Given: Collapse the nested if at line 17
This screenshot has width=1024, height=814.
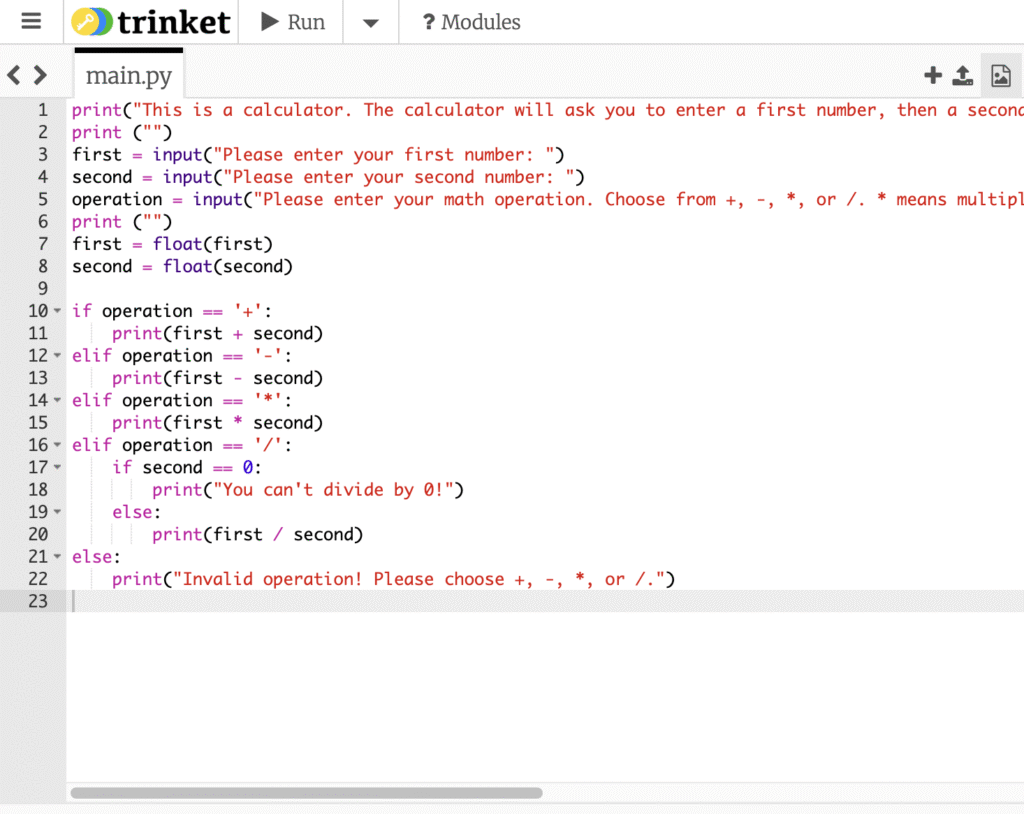Looking at the screenshot, I should [x=57, y=468].
